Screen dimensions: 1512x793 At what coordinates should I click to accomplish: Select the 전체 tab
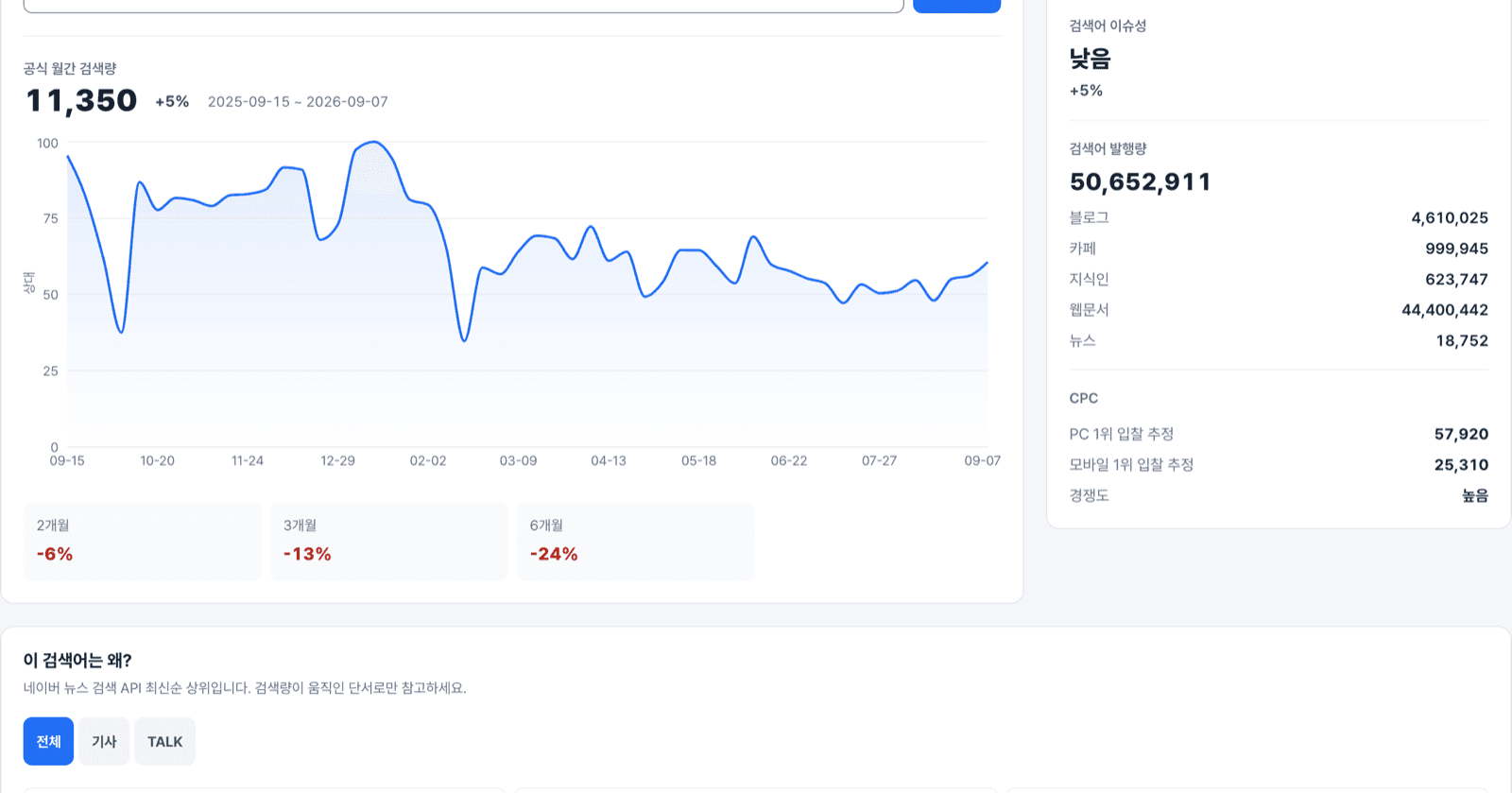tap(48, 741)
